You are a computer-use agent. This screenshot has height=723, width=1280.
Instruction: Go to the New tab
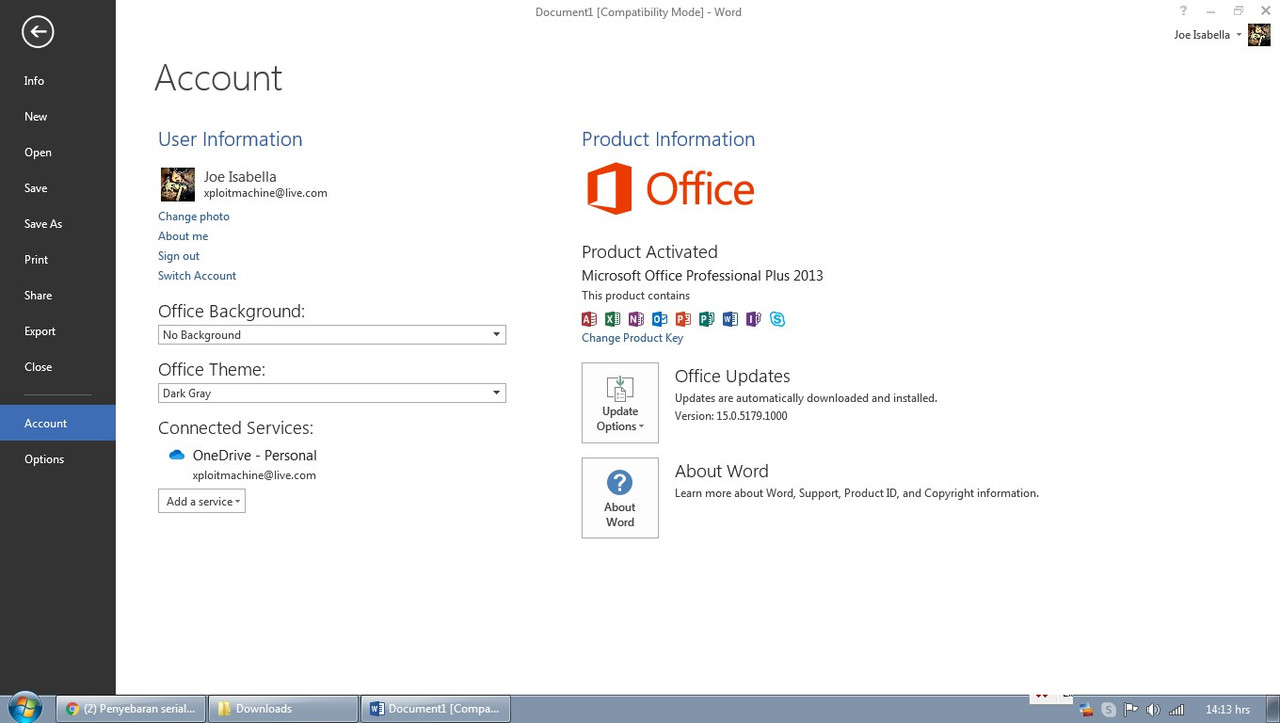pos(36,117)
